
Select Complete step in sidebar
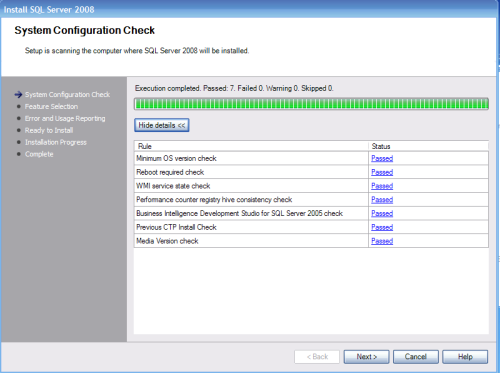pyautogui.click(x=39, y=154)
